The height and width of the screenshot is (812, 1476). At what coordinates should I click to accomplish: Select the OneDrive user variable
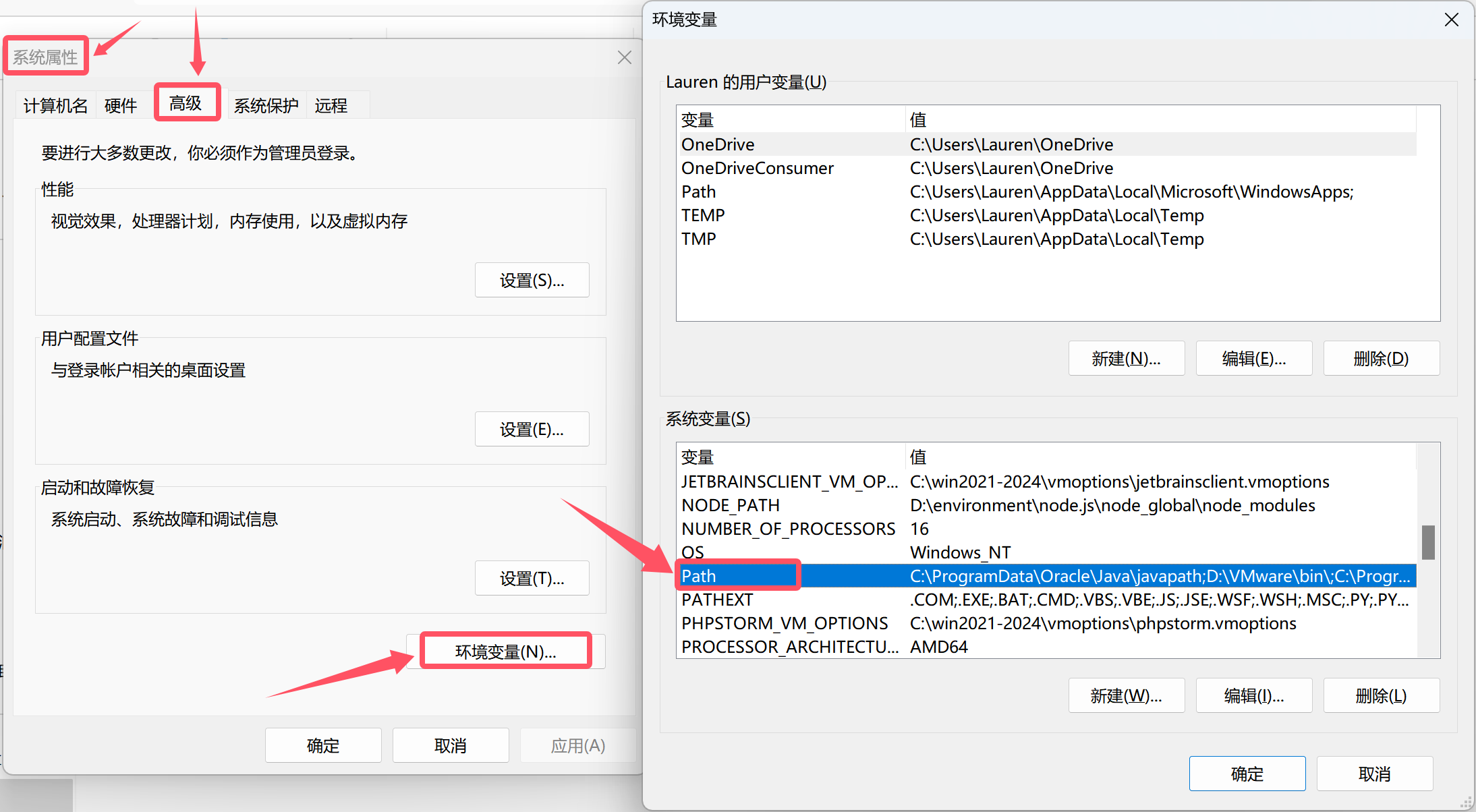717,144
